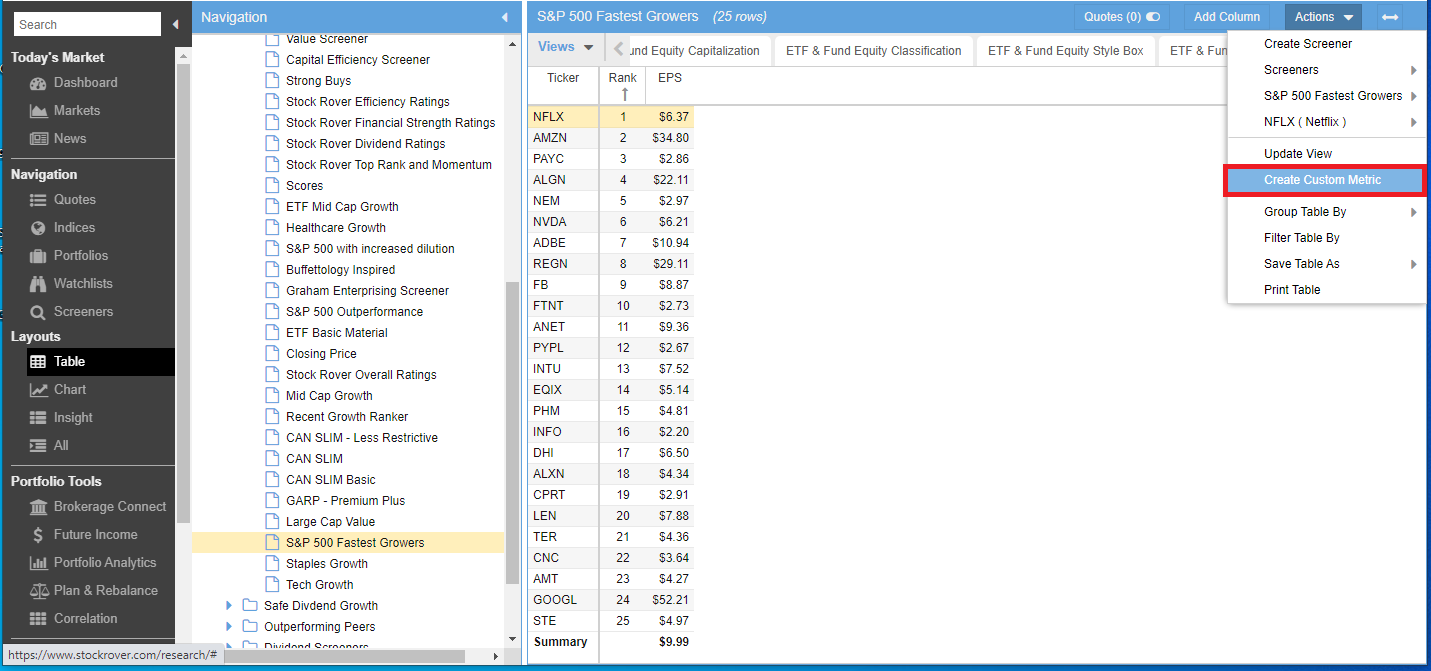This screenshot has height=671, width=1431.
Task: Collapse the Navigation panel arrow
Action: 505,17
